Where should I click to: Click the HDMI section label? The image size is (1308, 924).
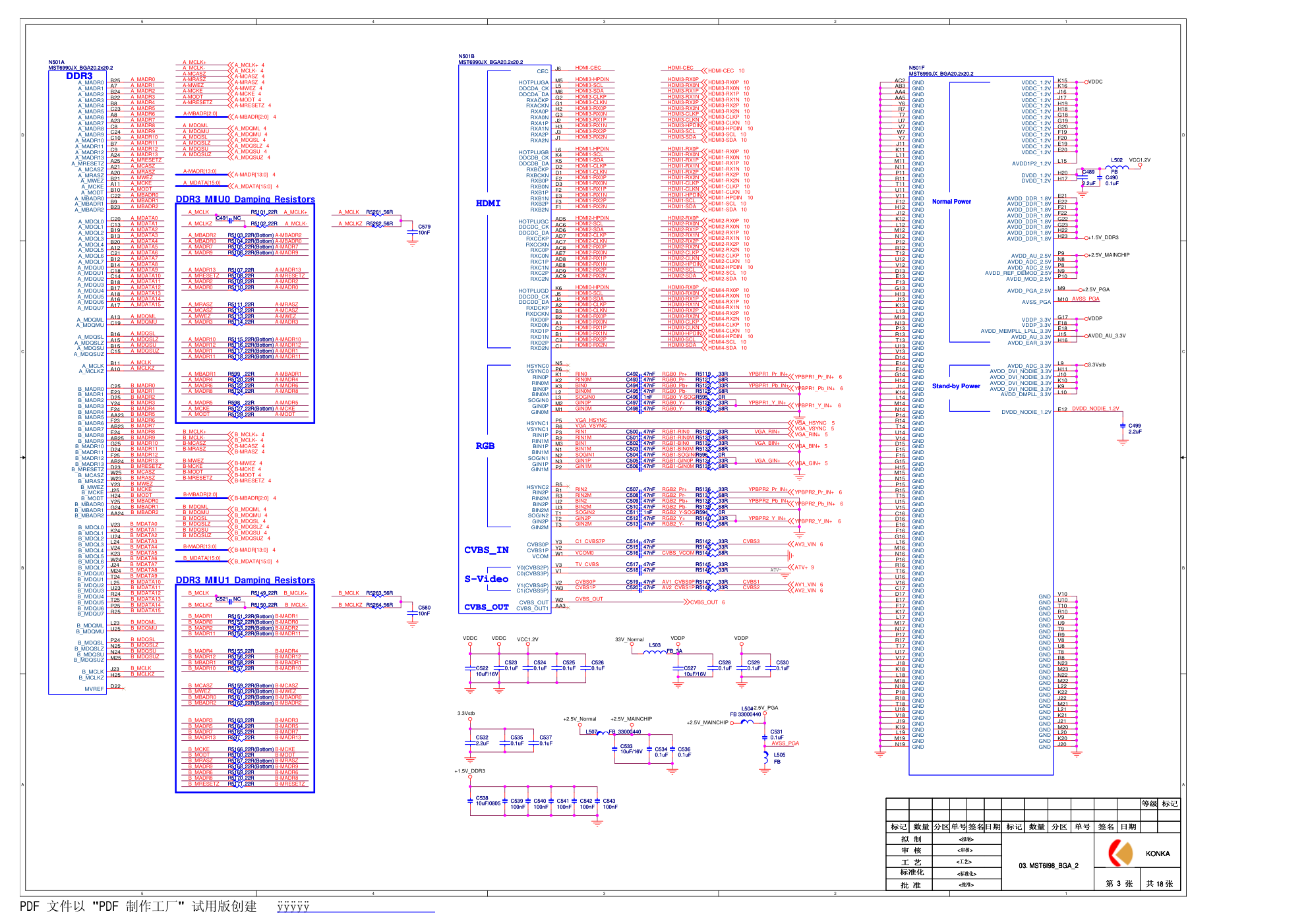click(x=488, y=203)
